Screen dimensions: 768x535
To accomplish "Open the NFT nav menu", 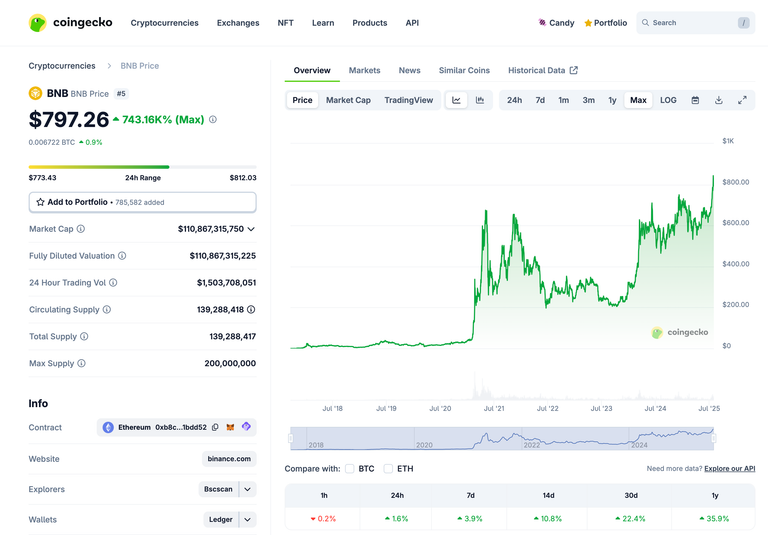I will click(286, 23).
